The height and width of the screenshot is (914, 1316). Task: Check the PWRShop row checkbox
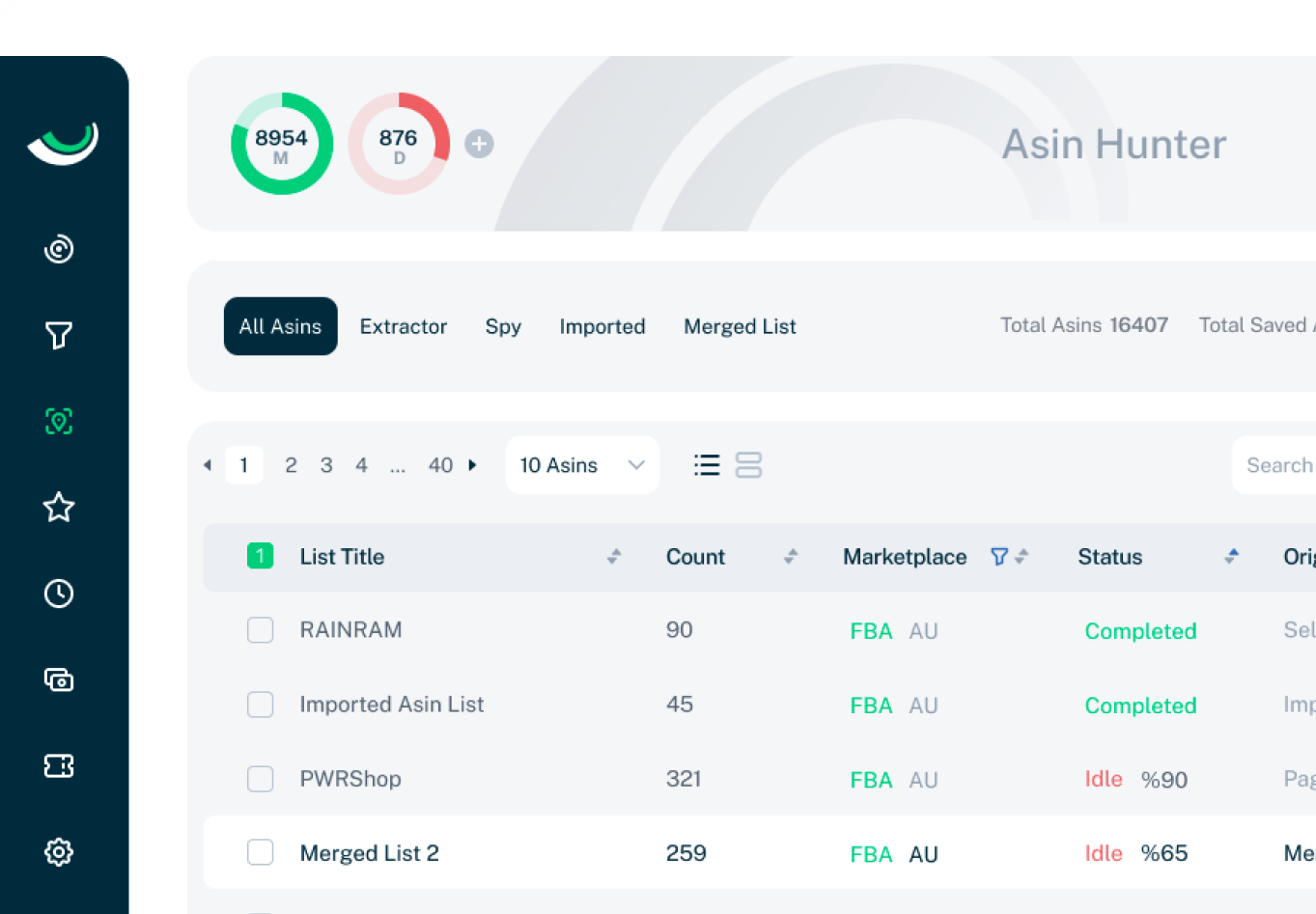(260, 779)
